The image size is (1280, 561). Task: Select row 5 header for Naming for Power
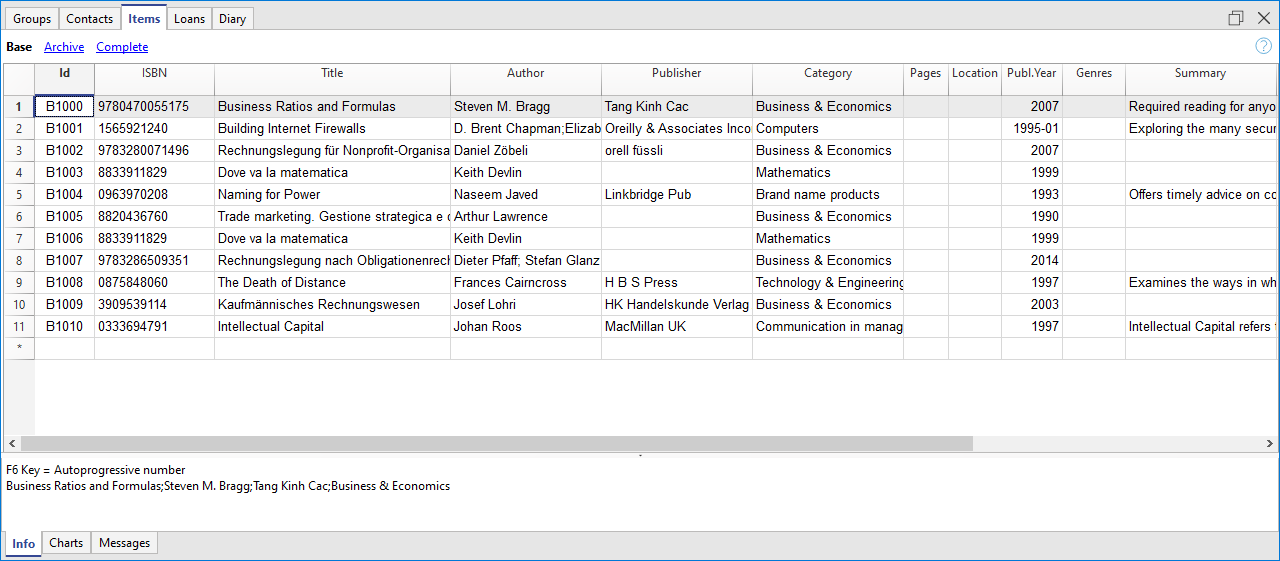click(19, 195)
